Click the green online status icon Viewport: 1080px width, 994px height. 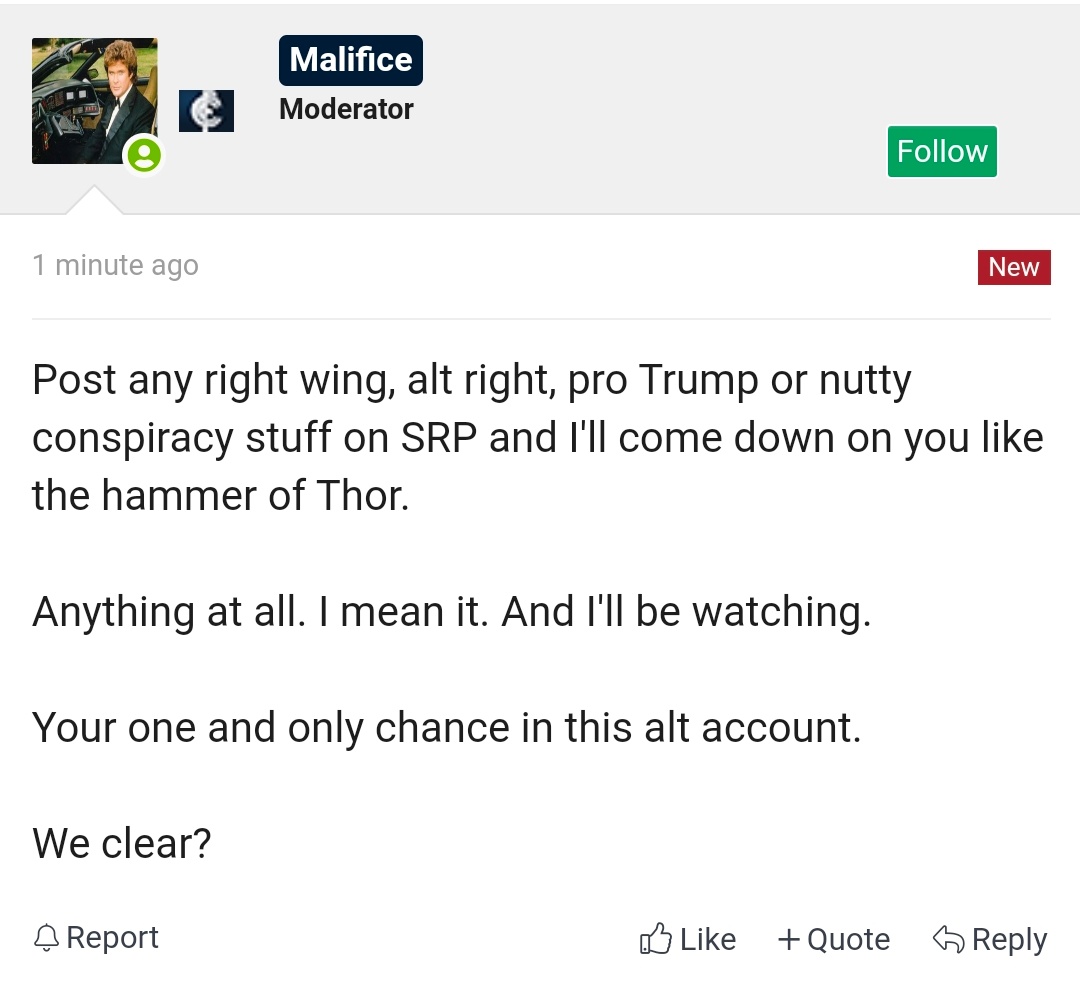tap(143, 155)
